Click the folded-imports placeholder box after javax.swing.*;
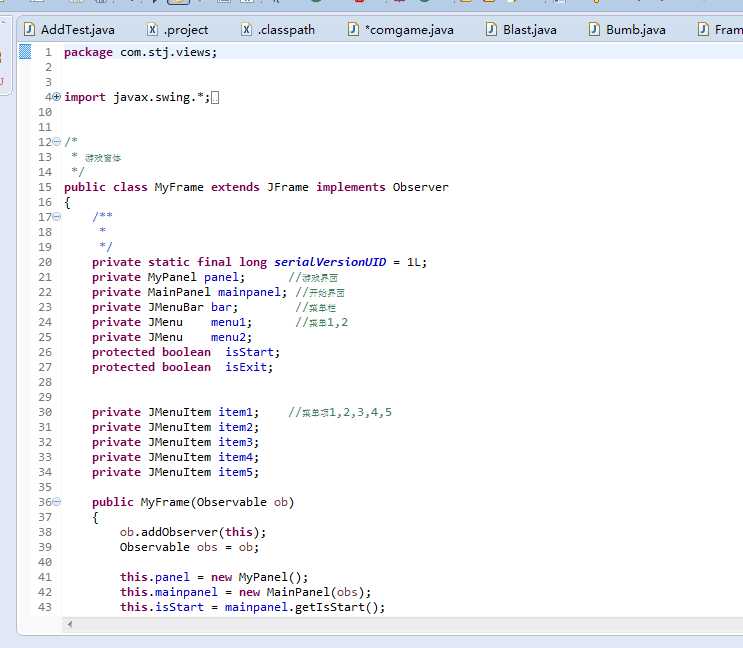This screenshot has width=743, height=648. [x=215, y=98]
